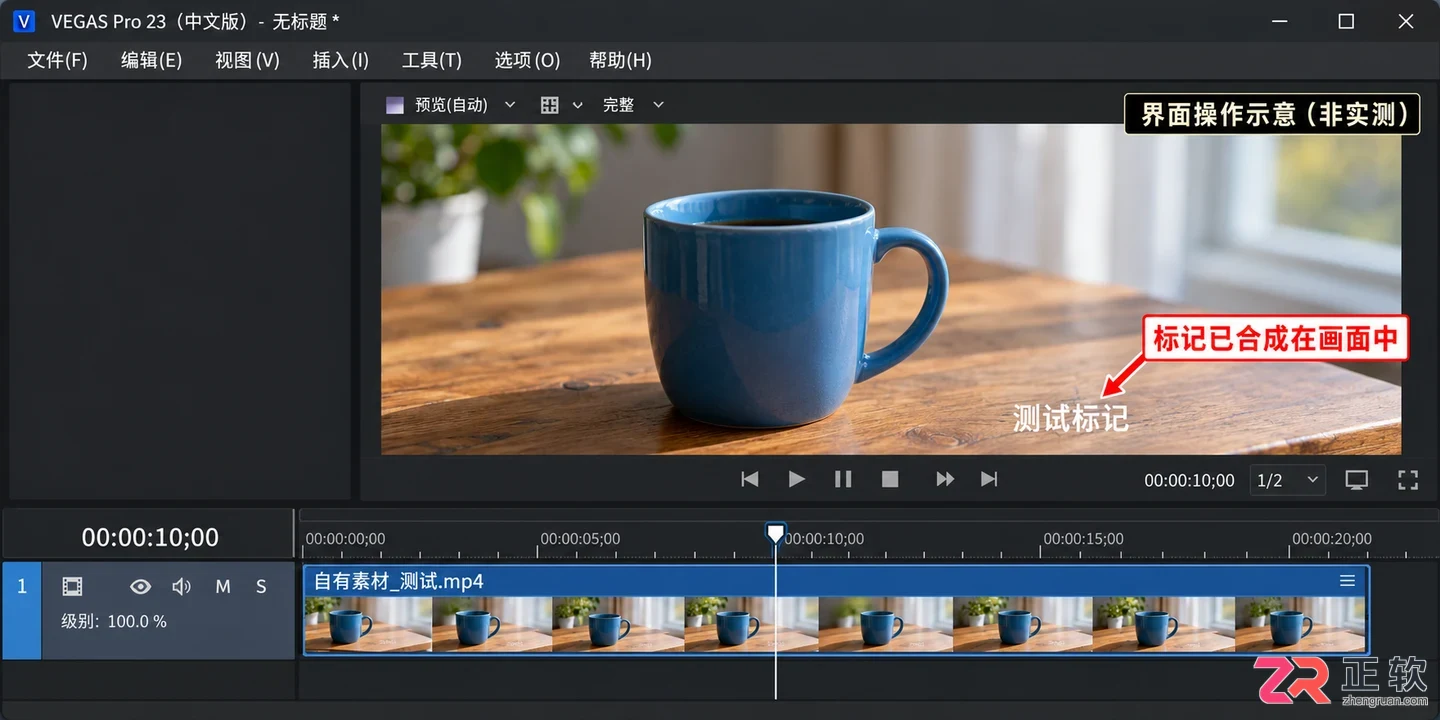Image resolution: width=1440 pixels, height=720 pixels.
Task: Open preview on external monitor icon
Action: tap(1356, 480)
